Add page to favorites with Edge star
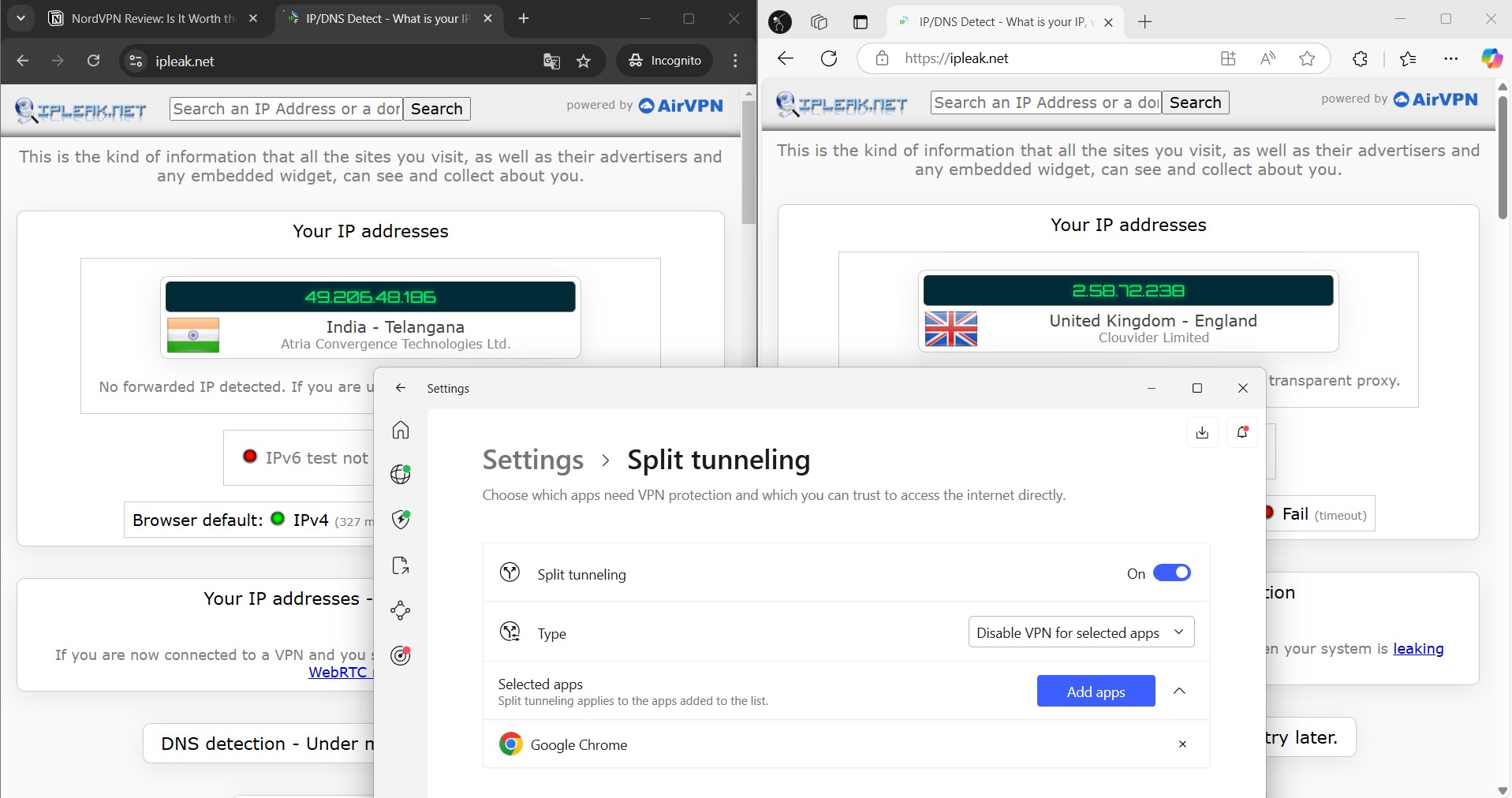1512x798 pixels. click(1307, 58)
